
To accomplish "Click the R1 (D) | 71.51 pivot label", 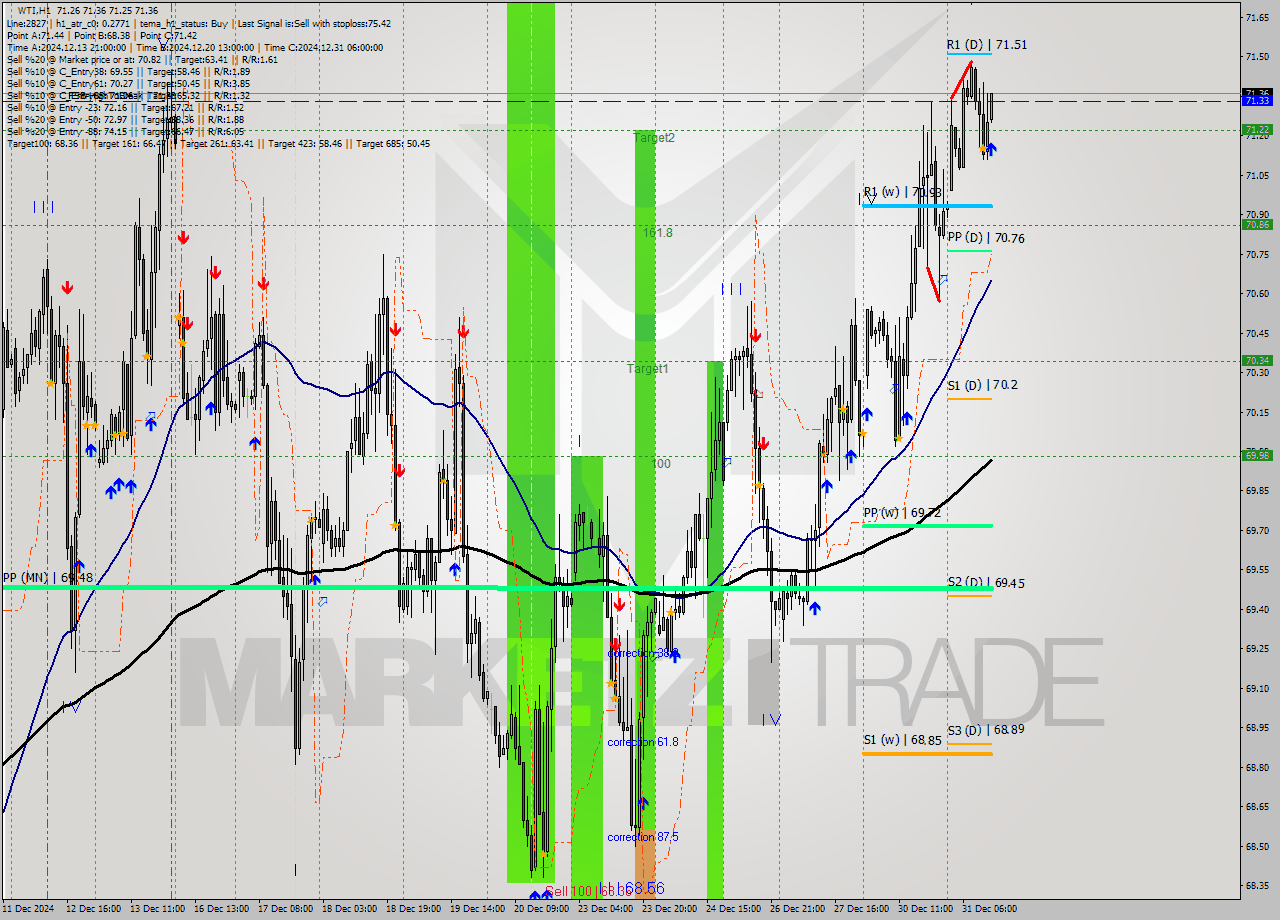I will click(x=987, y=45).
